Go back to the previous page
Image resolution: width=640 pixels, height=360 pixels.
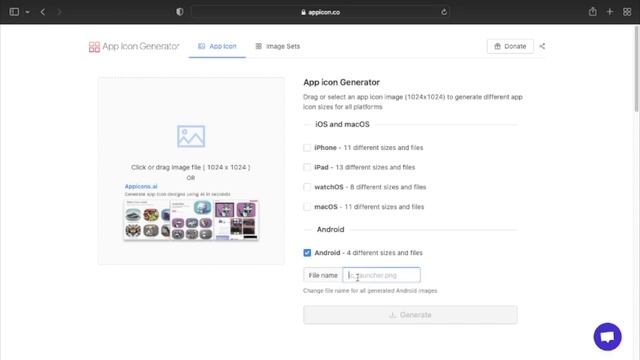tap(43, 12)
